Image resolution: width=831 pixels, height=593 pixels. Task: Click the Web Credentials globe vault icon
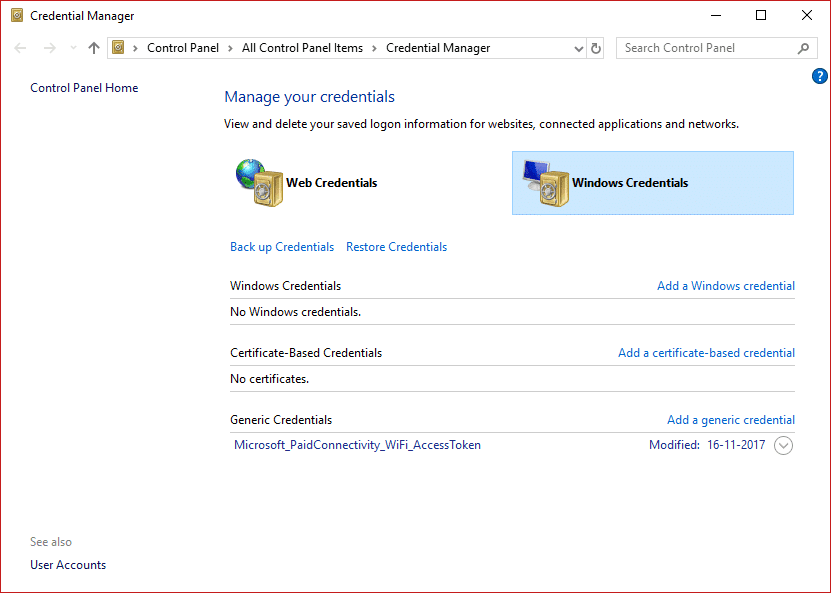256,183
